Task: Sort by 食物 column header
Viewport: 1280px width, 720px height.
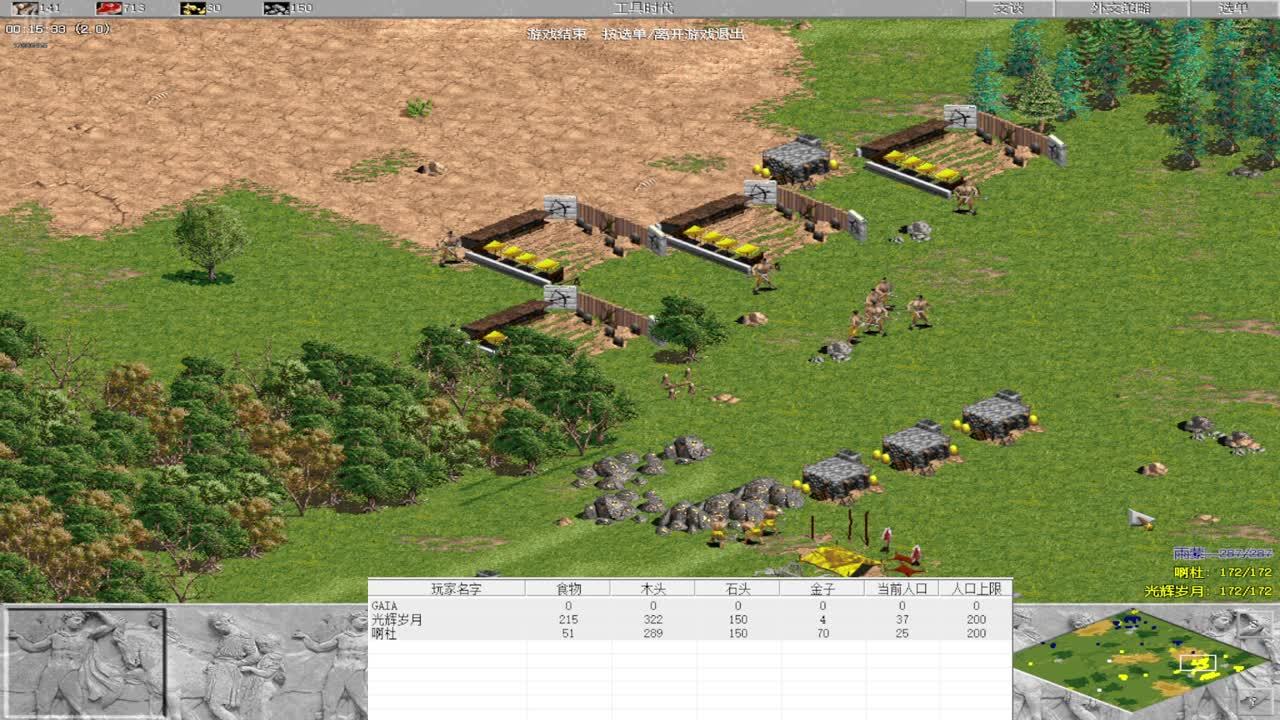Action: 568,589
